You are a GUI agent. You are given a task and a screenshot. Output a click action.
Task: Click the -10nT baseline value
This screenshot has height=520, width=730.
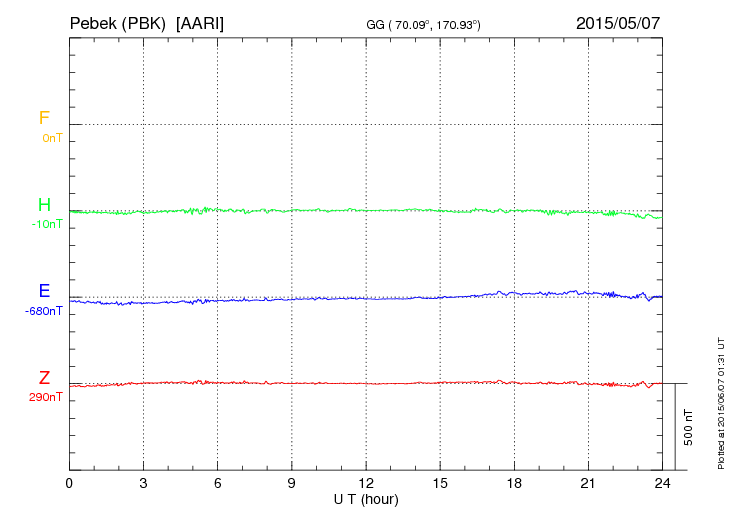46,224
